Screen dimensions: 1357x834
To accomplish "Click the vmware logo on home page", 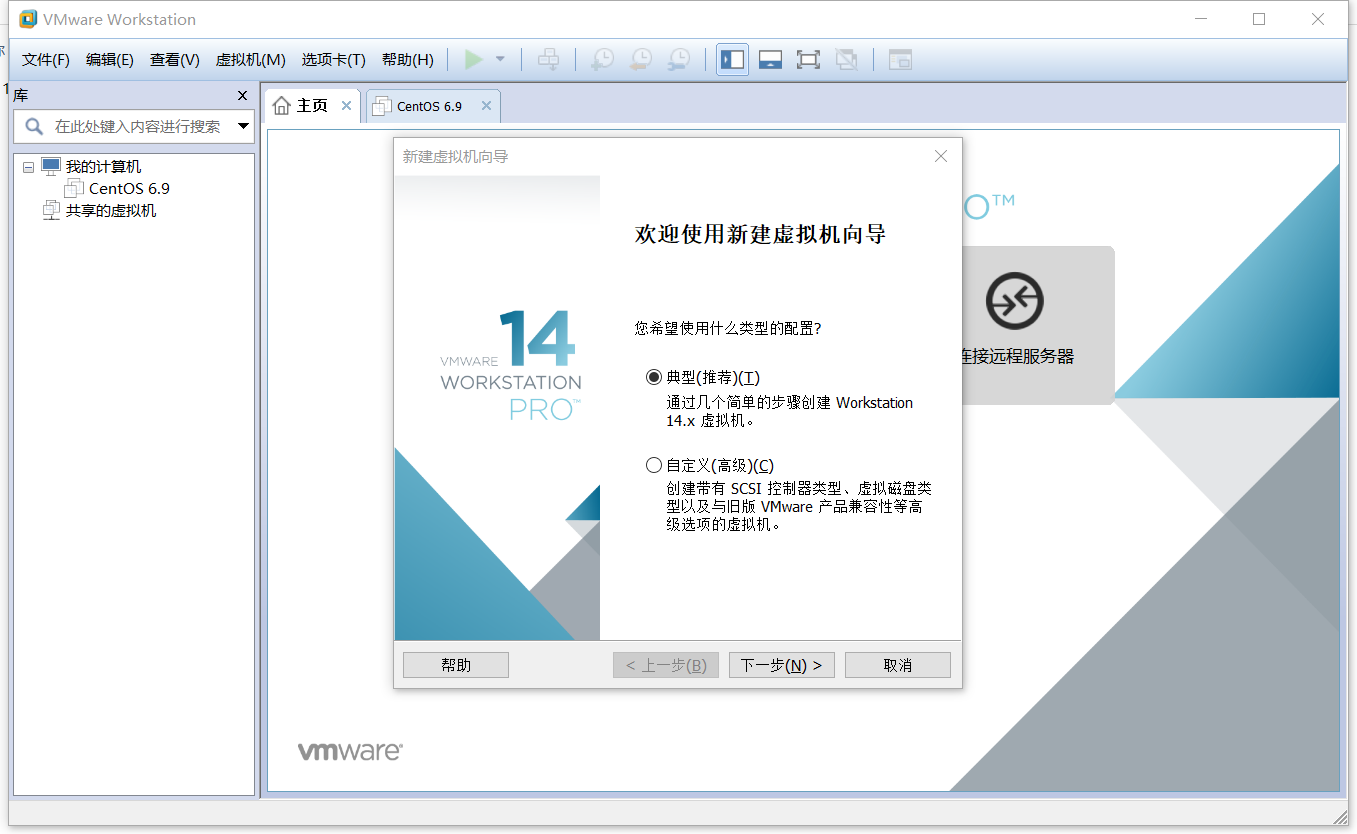I will point(350,751).
